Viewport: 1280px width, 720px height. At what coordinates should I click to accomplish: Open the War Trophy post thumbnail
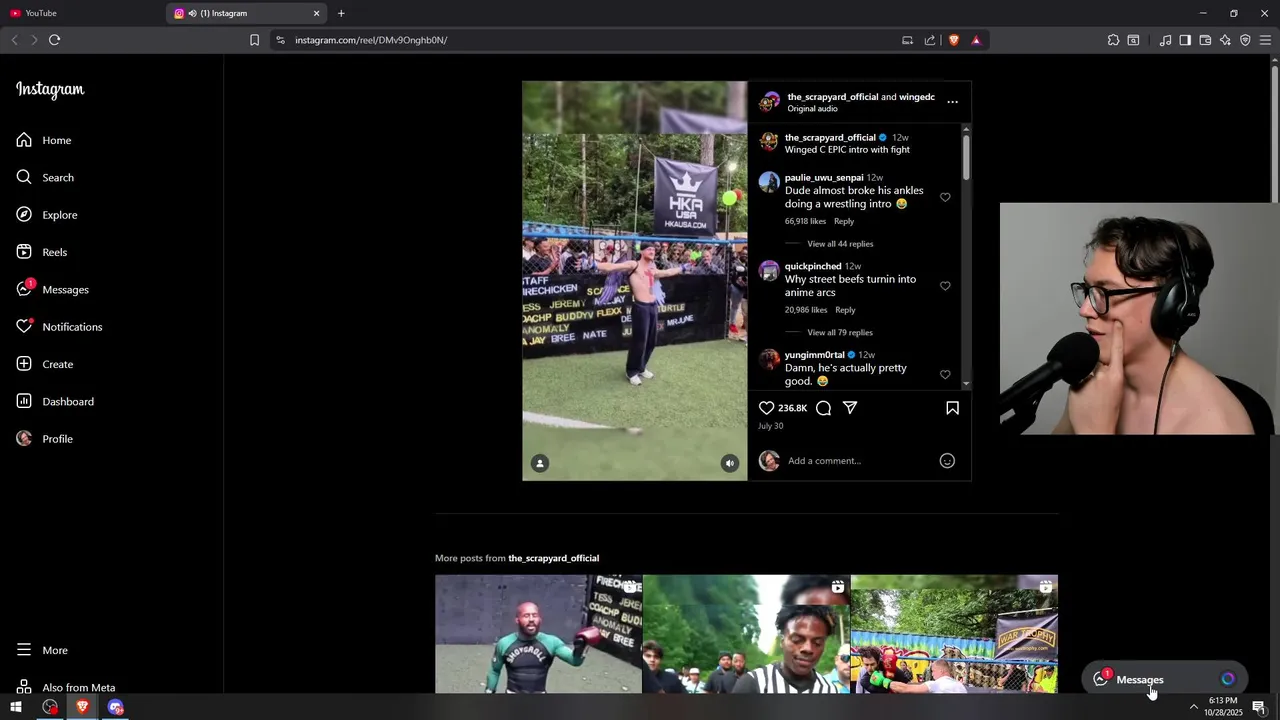click(x=954, y=634)
